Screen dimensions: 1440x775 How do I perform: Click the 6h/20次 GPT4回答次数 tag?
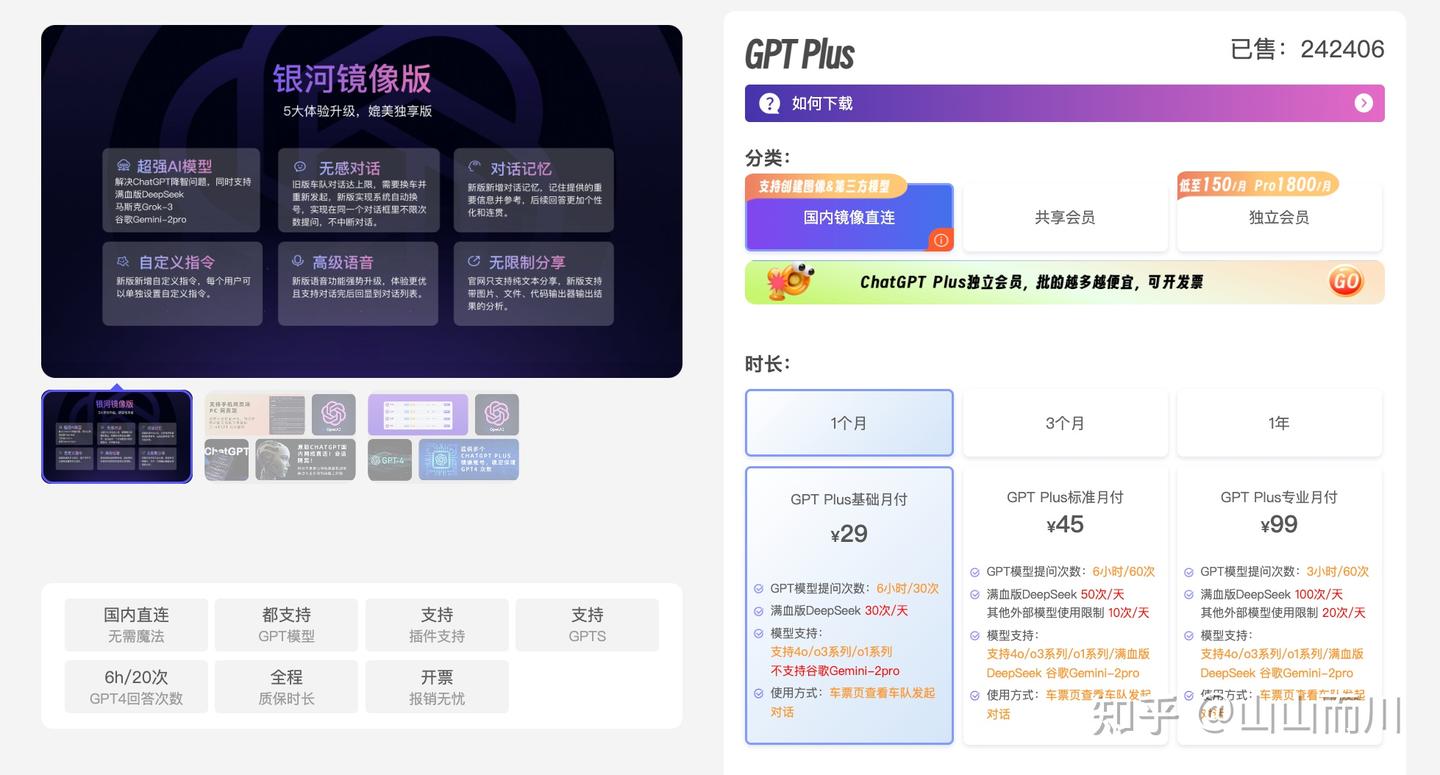tap(136, 687)
